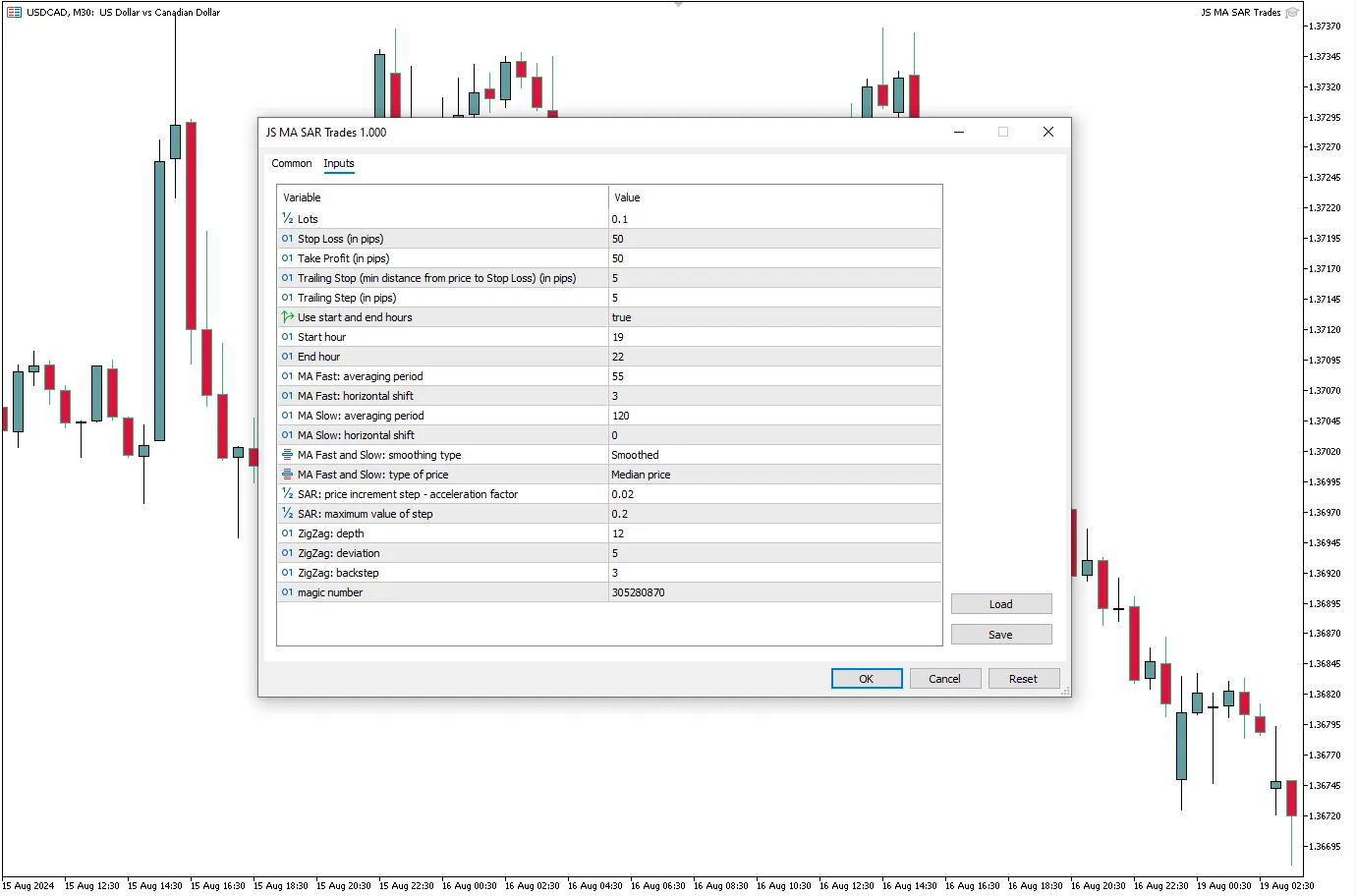Screen dimensions: 1356x896
Task: Click the integer icon beside magic number
Action: tap(287, 591)
